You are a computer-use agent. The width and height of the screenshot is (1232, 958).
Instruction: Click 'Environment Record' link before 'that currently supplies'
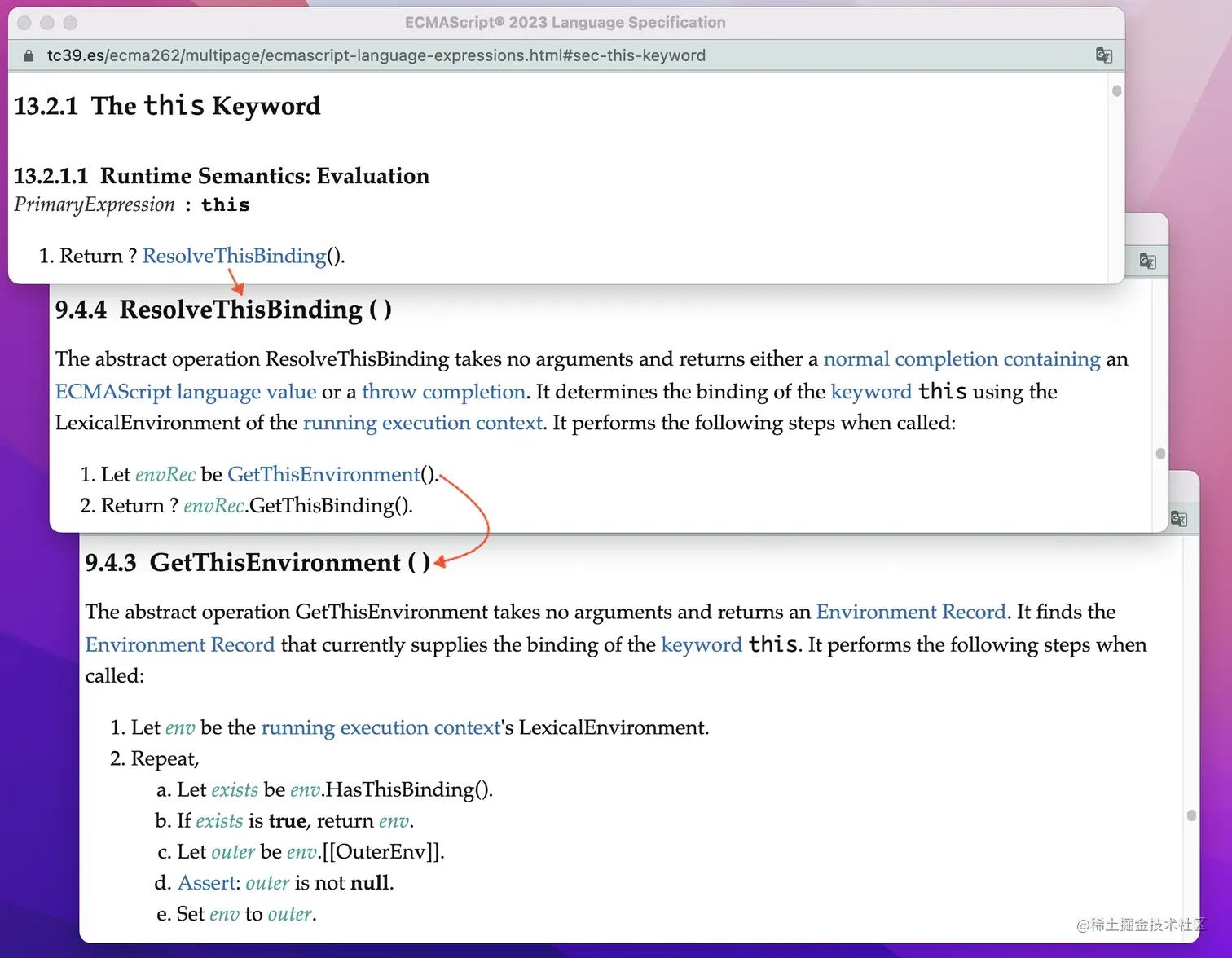[x=180, y=644]
